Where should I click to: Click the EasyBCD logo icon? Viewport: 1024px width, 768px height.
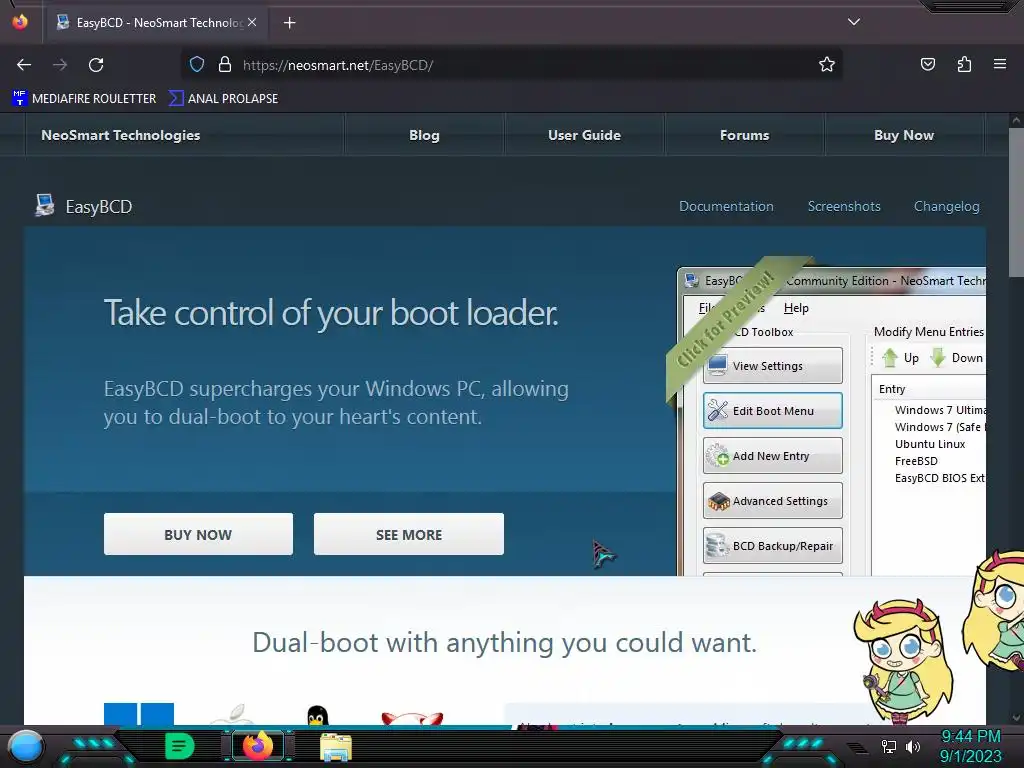[44, 206]
